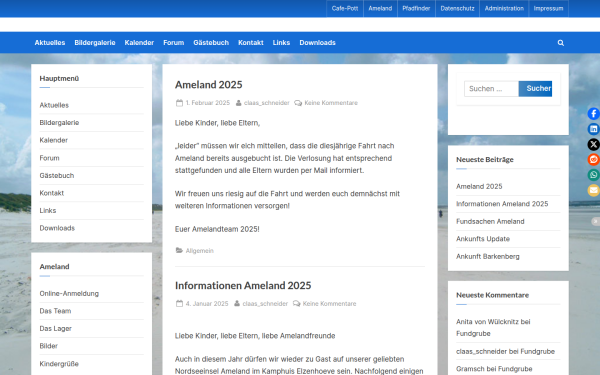Click folder icon beside Allgemein category

[179, 250]
